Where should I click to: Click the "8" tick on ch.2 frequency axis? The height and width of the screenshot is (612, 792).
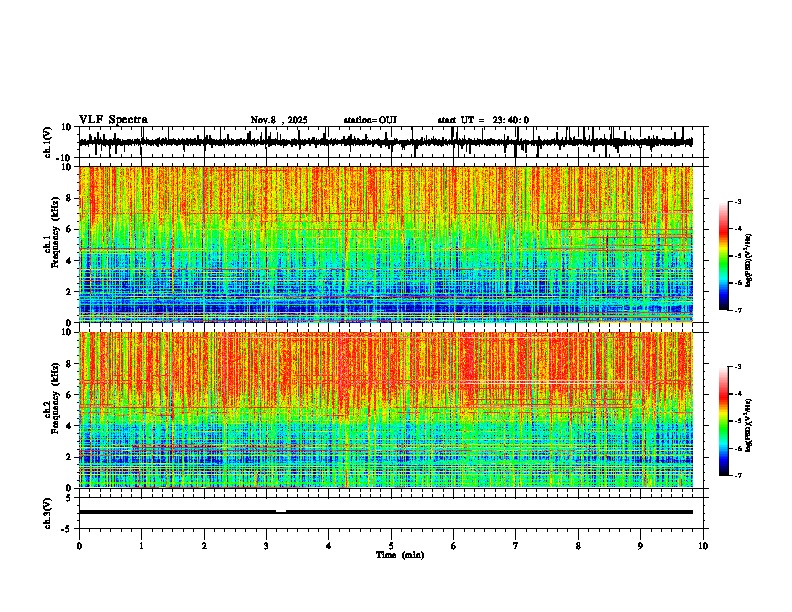(x=71, y=364)
